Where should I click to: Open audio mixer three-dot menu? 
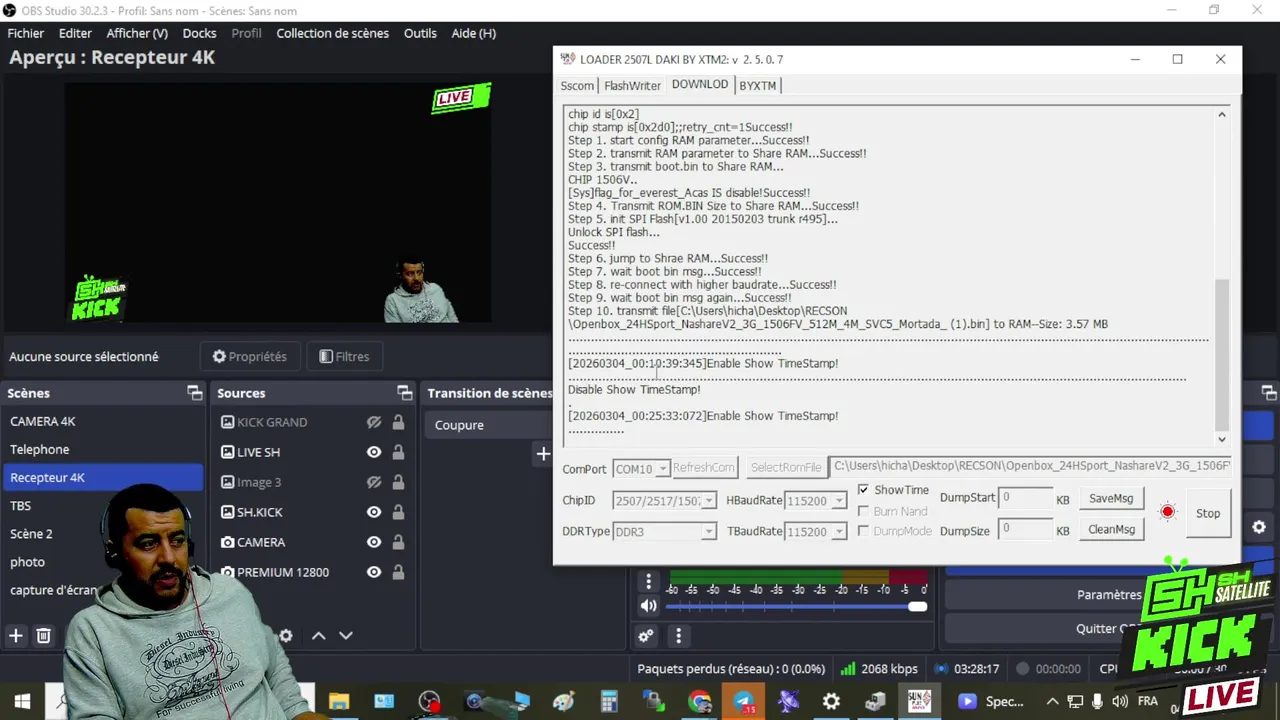(x=648, y=581)
